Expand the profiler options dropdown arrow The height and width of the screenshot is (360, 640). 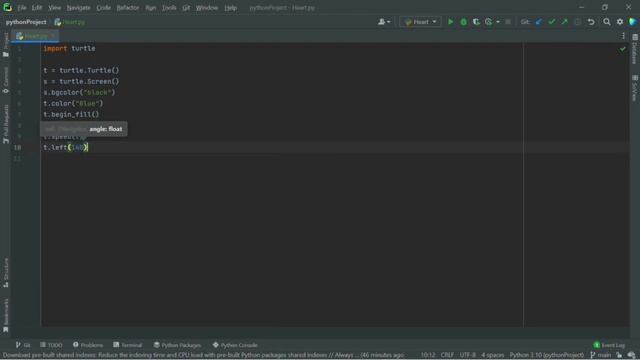click(x=498, y=22)
